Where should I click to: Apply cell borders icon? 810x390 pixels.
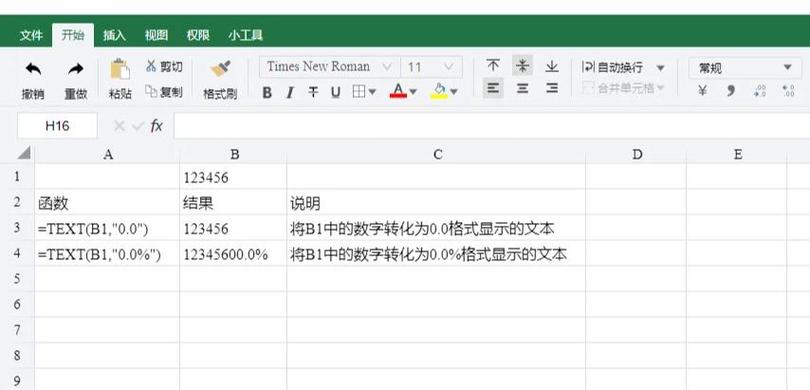tap(359, 92)
